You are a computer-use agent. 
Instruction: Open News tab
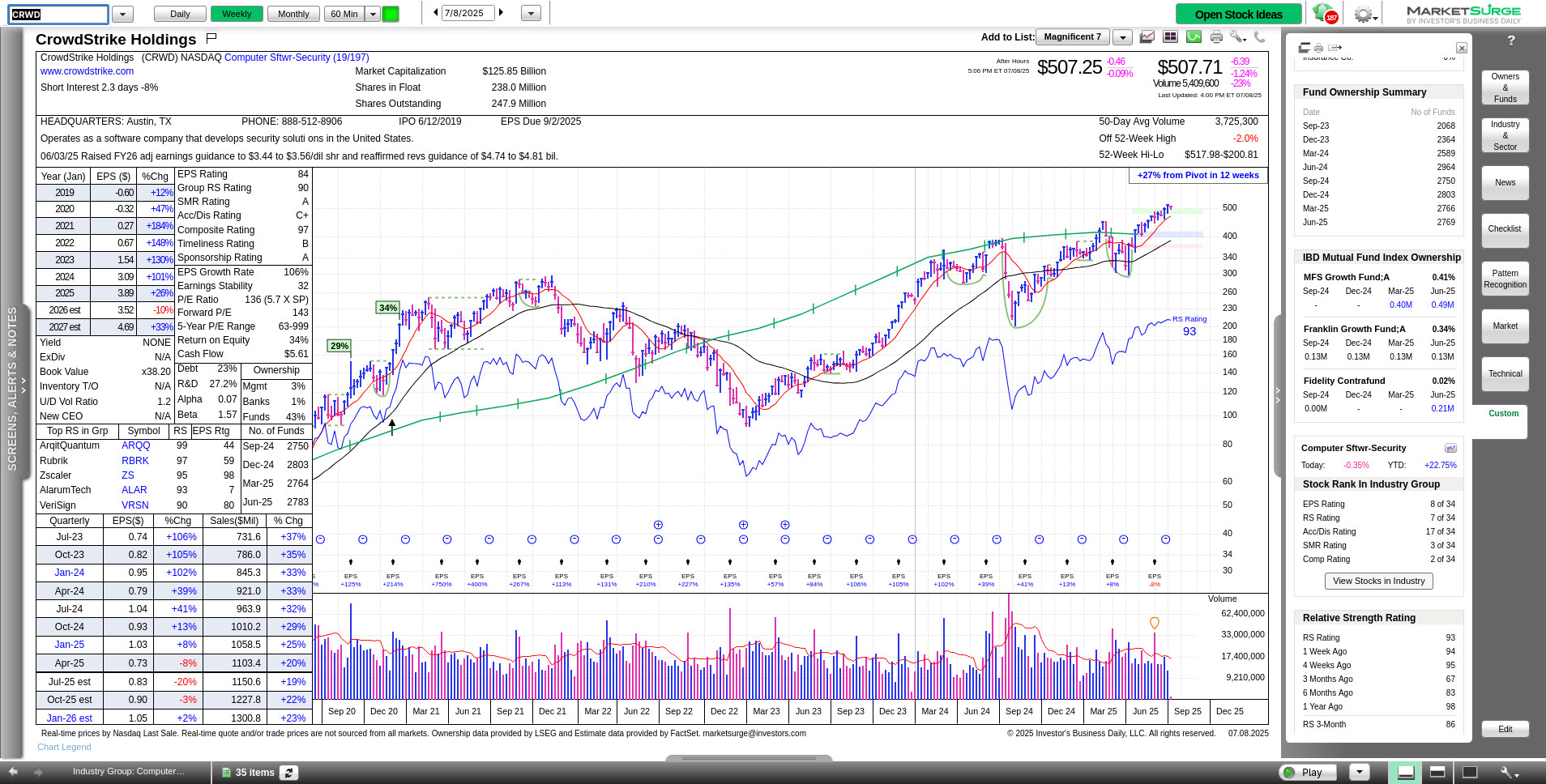pos(1505,183)
